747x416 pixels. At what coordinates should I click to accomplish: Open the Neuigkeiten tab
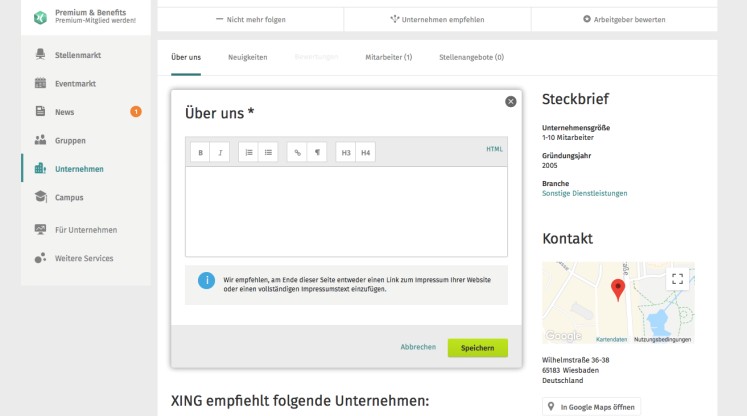247,57
